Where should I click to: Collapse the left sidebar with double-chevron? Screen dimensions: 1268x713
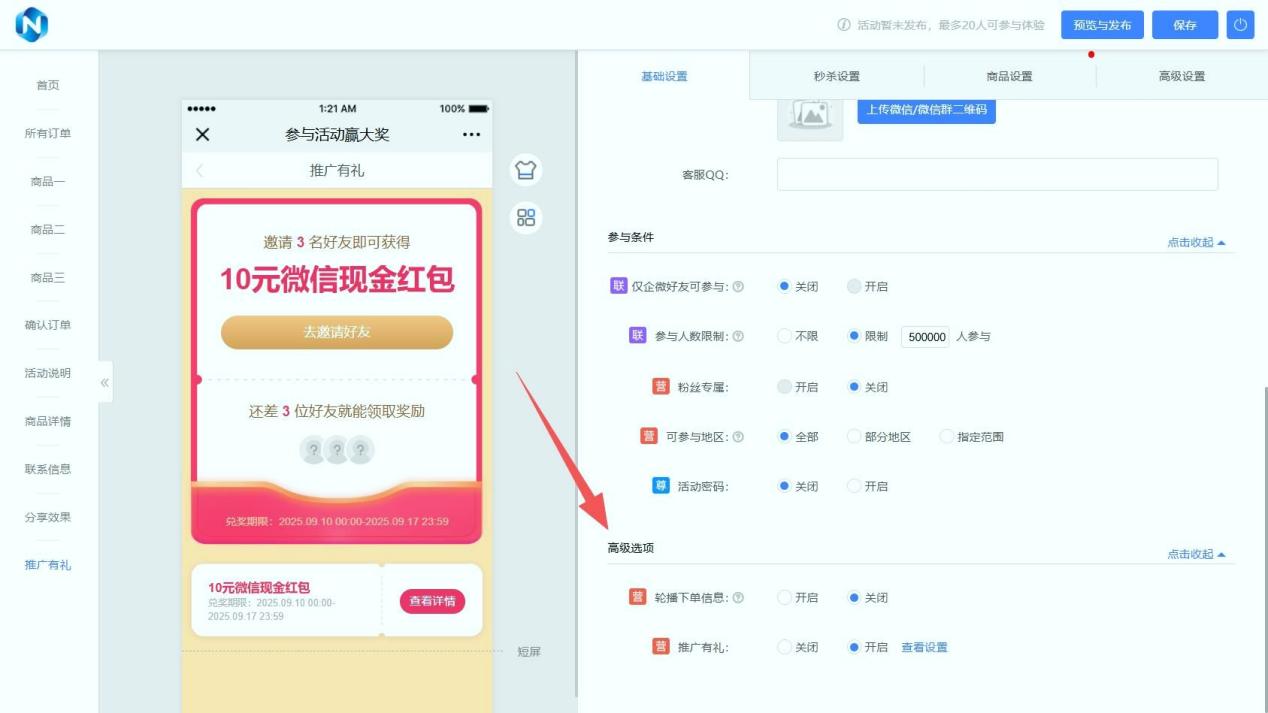pyautogui.click(x=104, y=382)
